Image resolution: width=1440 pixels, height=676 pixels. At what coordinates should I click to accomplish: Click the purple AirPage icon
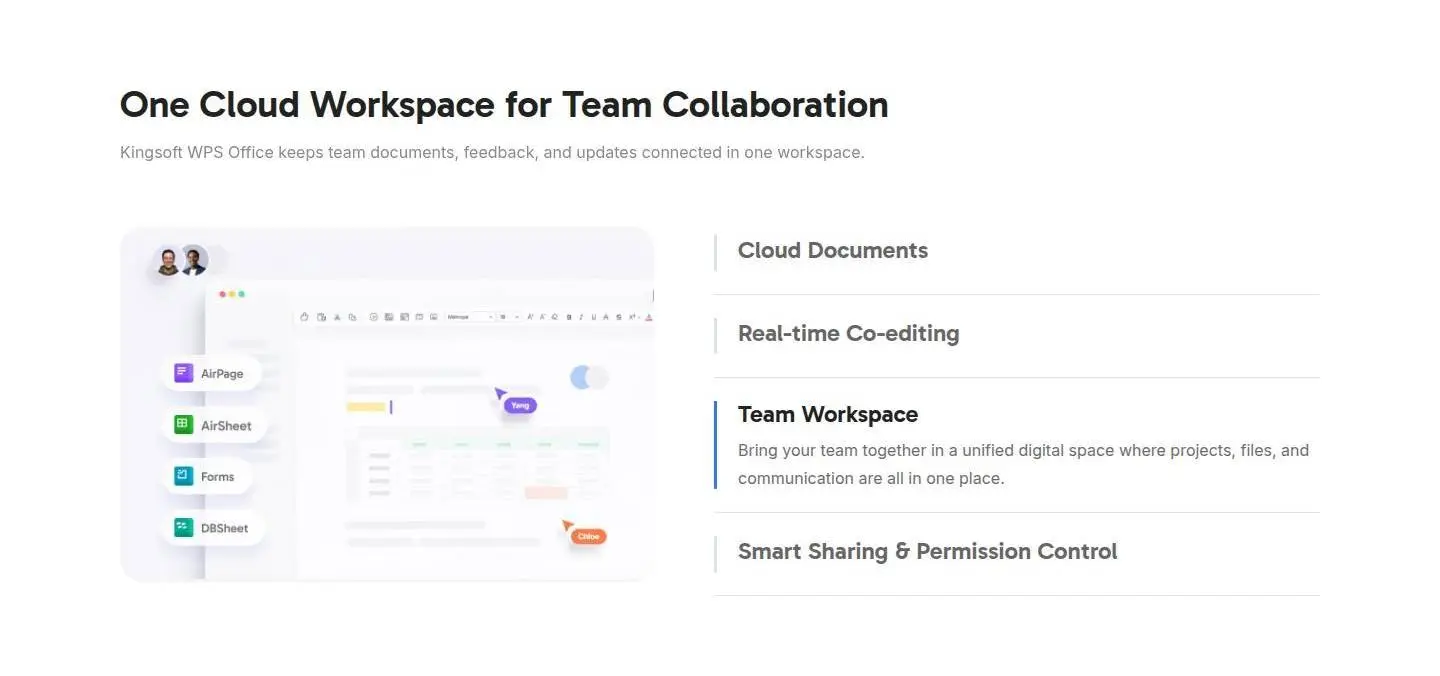(183, 373)
